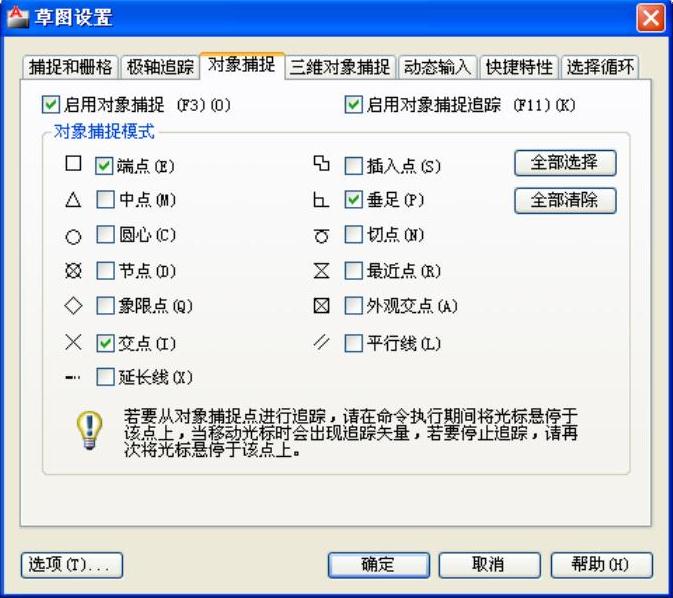
Task: Click the endpoint square snap marker icon
Action: [73, 165]
